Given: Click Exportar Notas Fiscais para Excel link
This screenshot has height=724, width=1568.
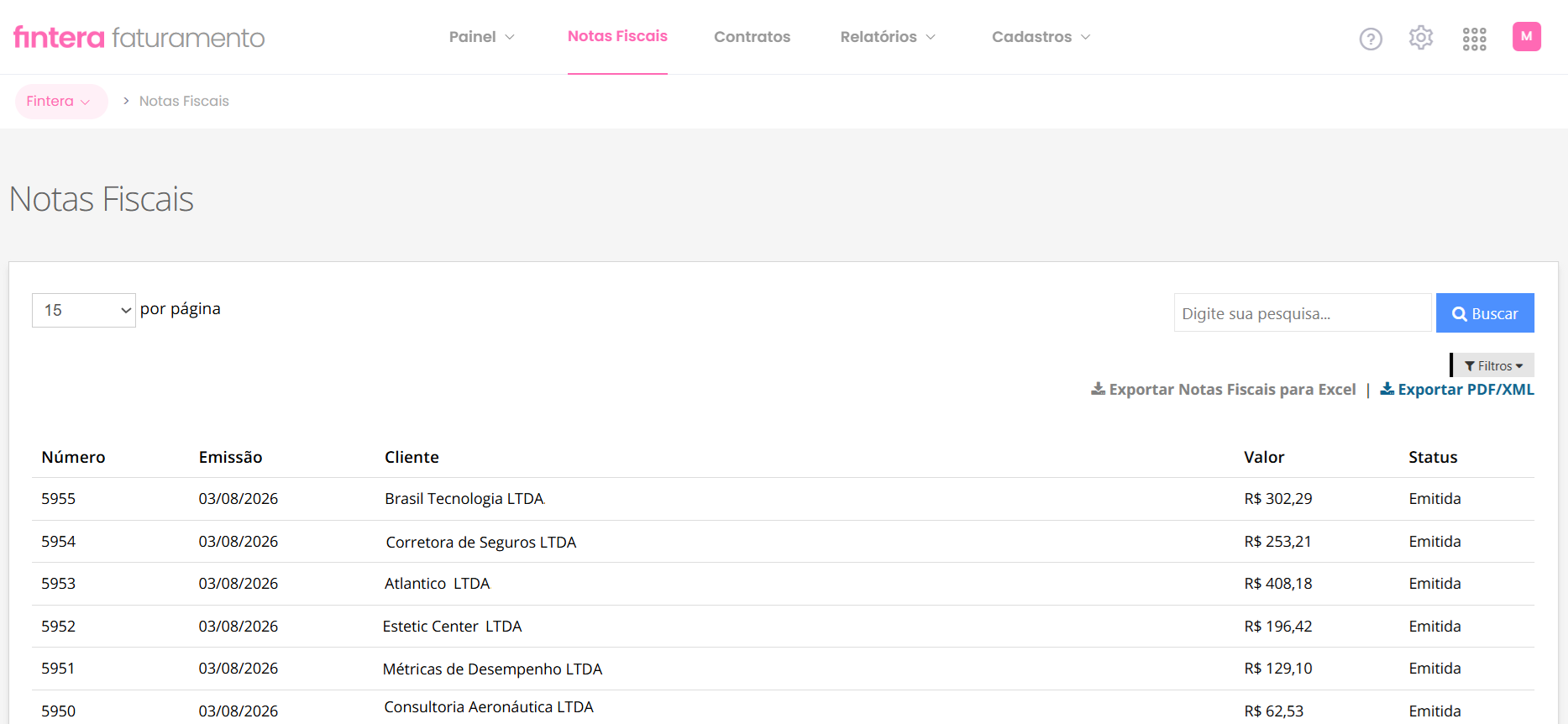Looking at the screenshot, I should pos(1223,389).
